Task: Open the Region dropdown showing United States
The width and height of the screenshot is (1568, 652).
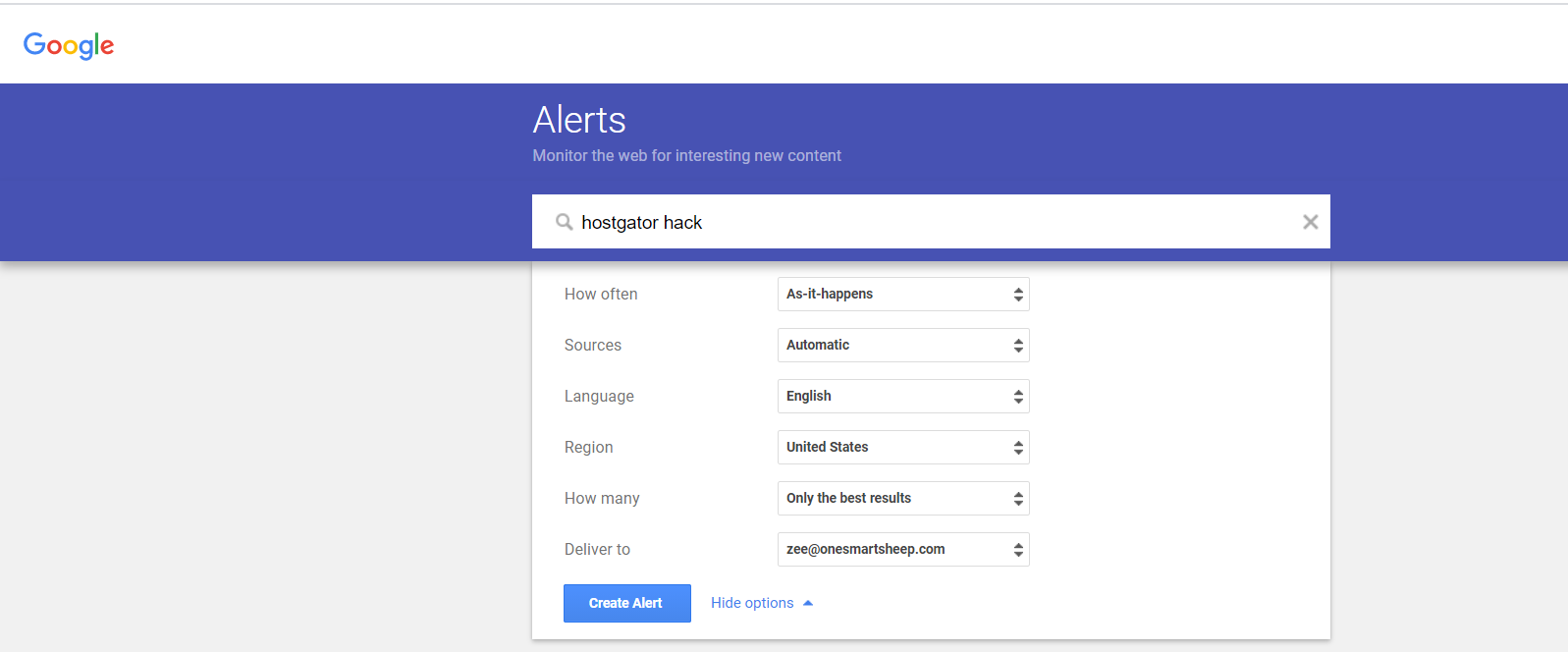Action: [902, 447]
